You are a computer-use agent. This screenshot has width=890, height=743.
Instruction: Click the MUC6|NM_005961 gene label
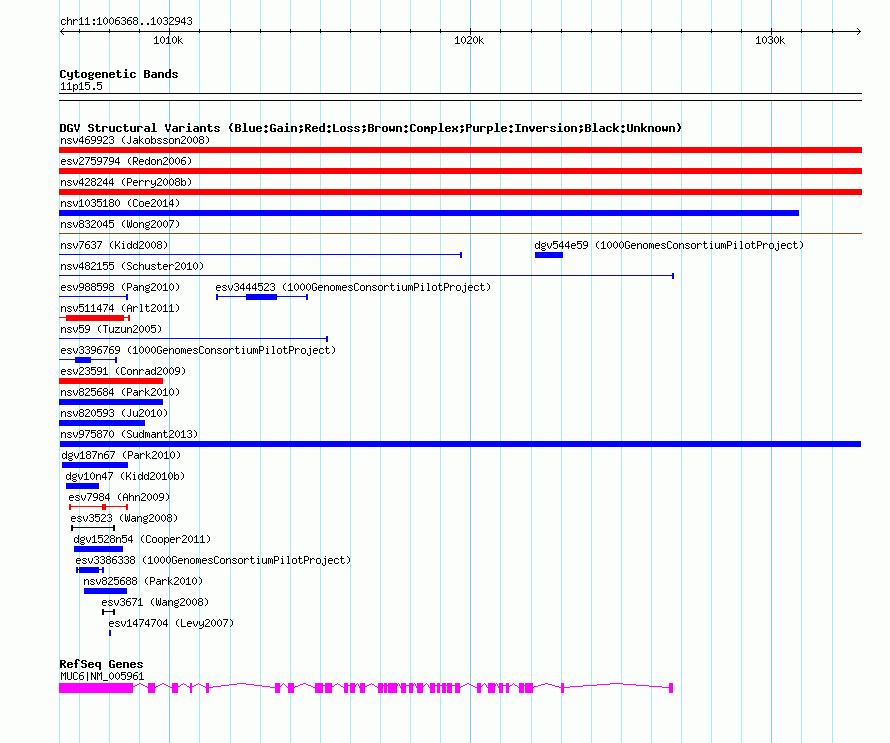102,677
